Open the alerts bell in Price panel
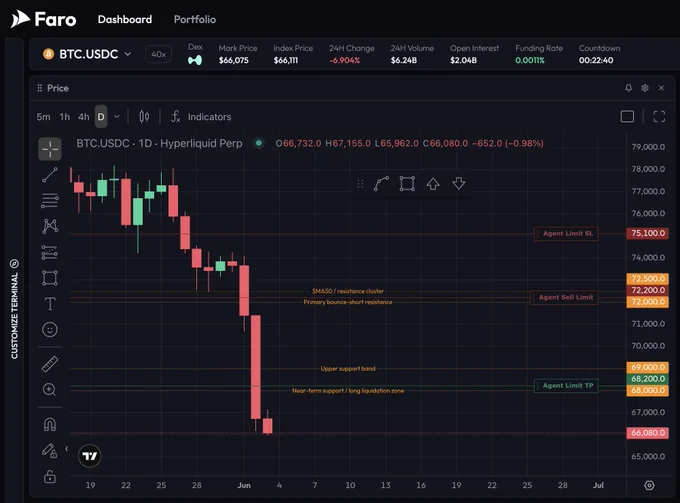Screen dimensions: 680x503 click(x=628, y=88)
